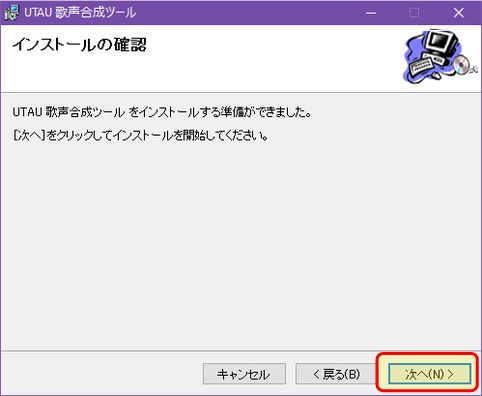This screenshot has height=396, width=482.
Task: Click the text をインストールする準備ができました。
Action: 220,112
